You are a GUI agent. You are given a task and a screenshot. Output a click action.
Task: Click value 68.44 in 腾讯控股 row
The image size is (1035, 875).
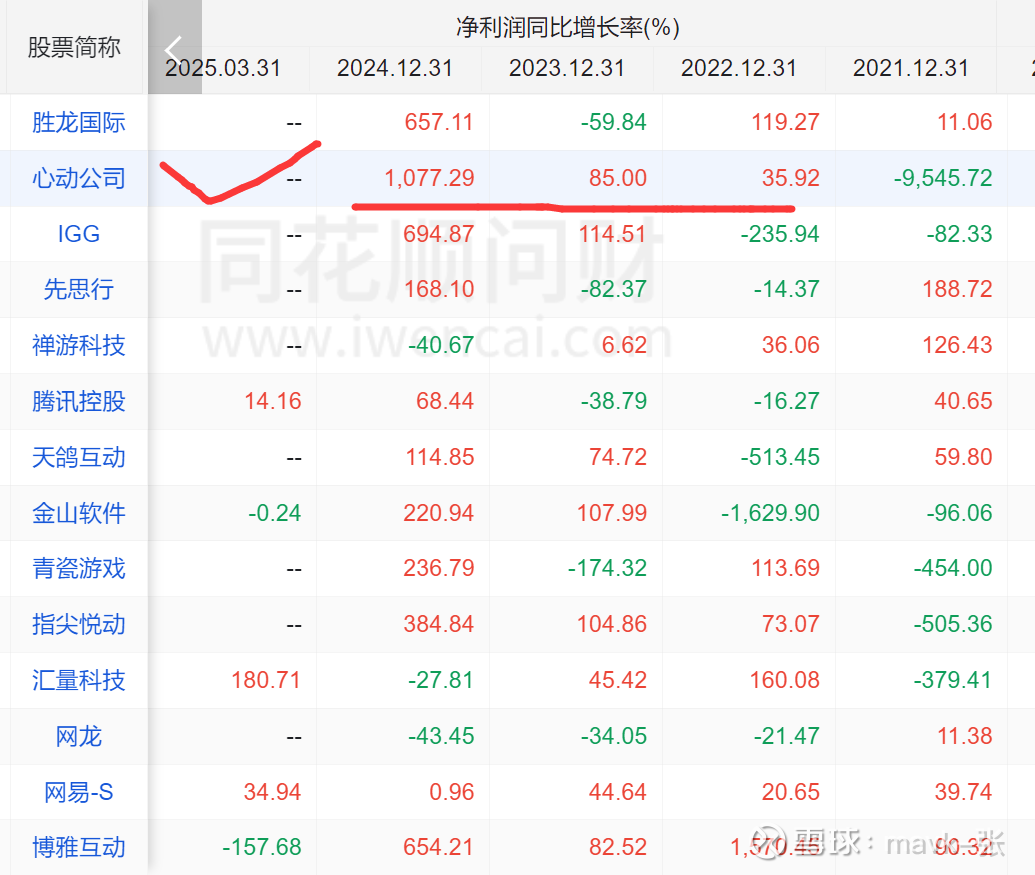pos(445,401)
